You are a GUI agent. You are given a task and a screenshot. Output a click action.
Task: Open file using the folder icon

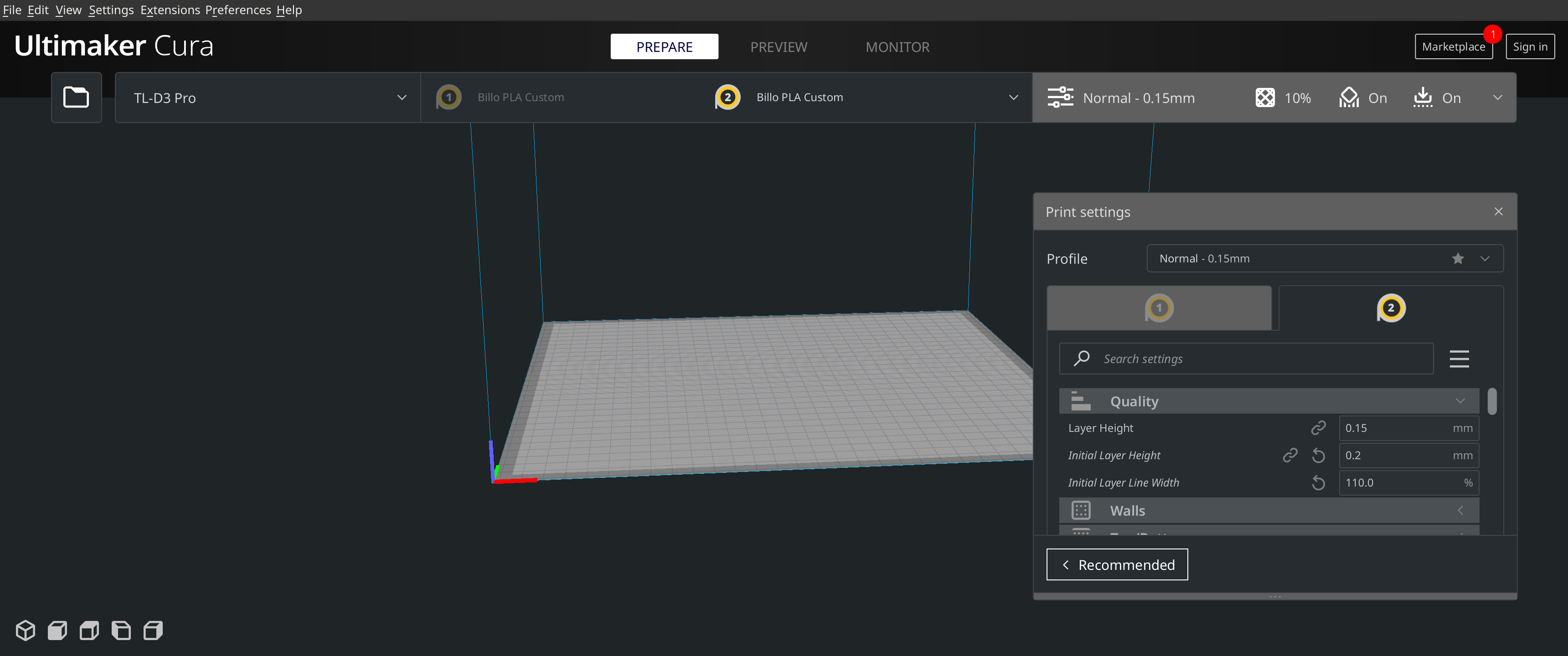coord(76,97)
